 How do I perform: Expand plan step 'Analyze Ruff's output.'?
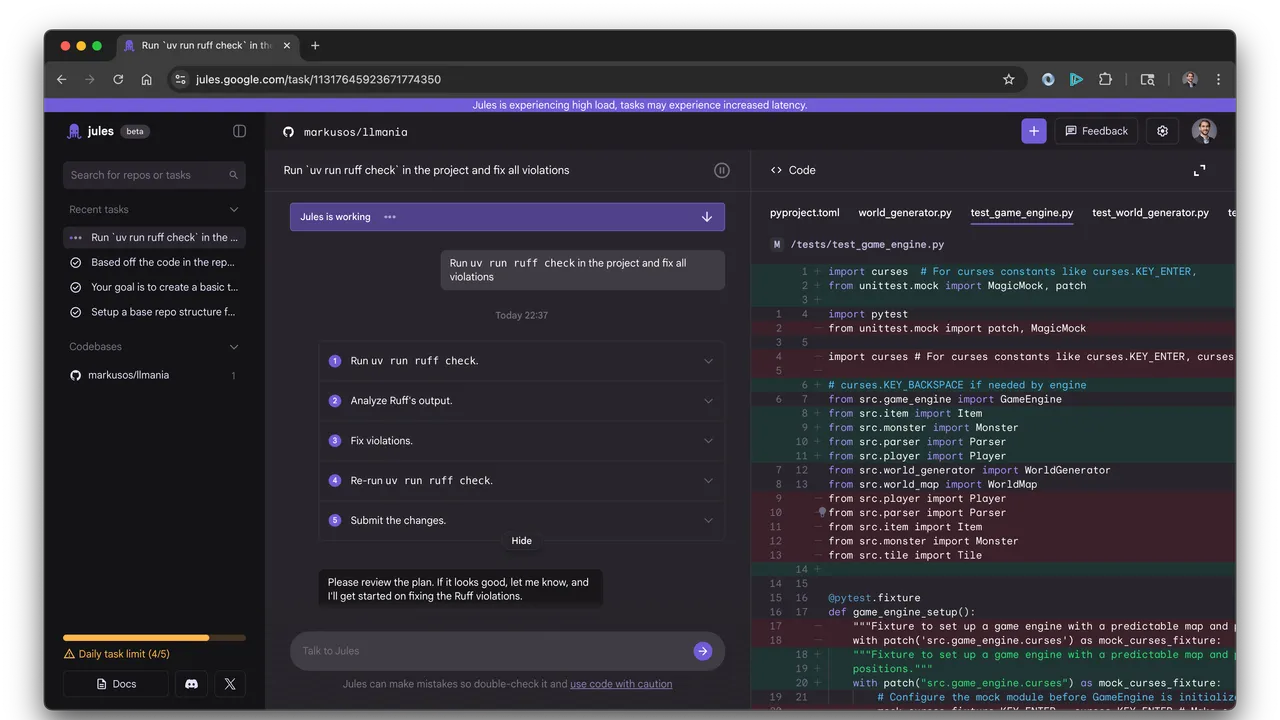pyautogui.click(x=522, y=401)
